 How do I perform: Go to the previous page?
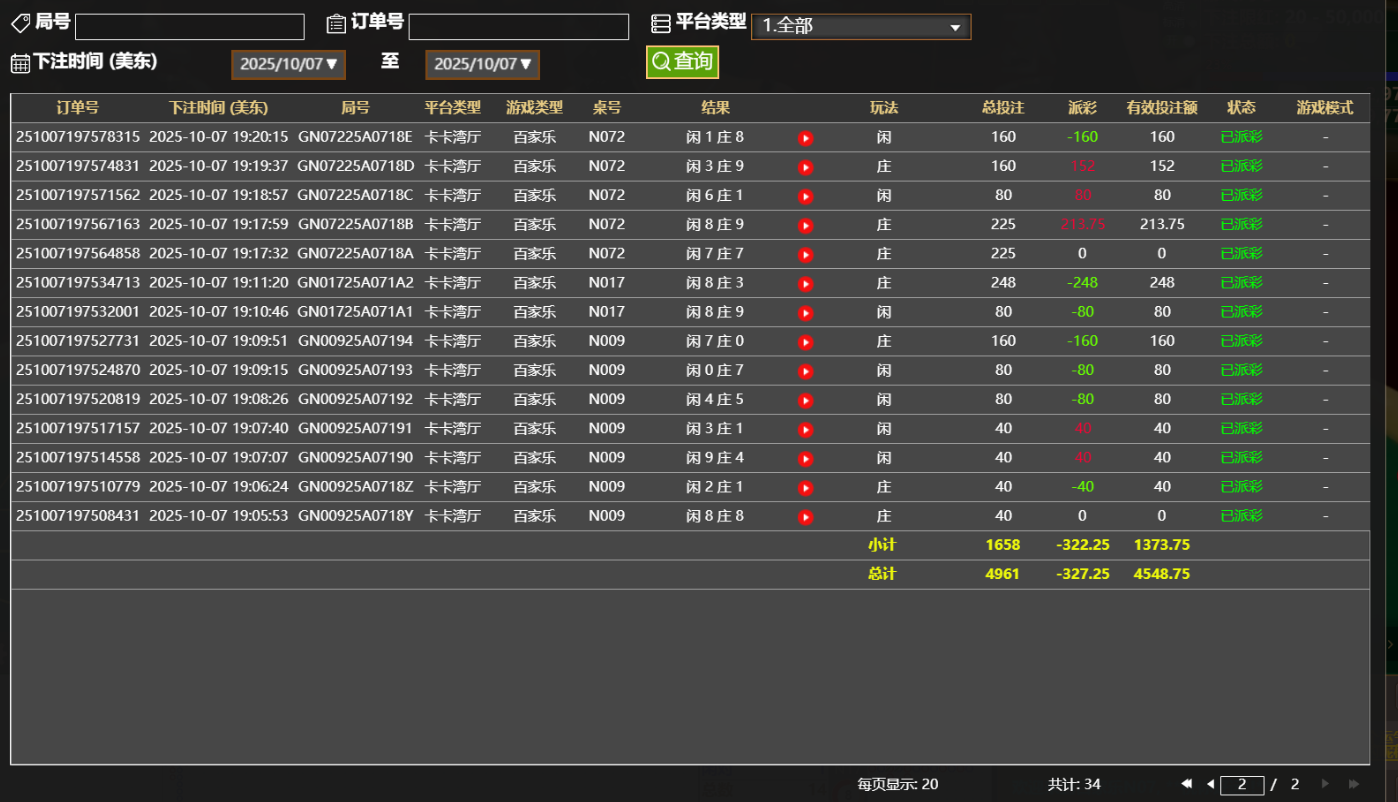(1210, 784)
